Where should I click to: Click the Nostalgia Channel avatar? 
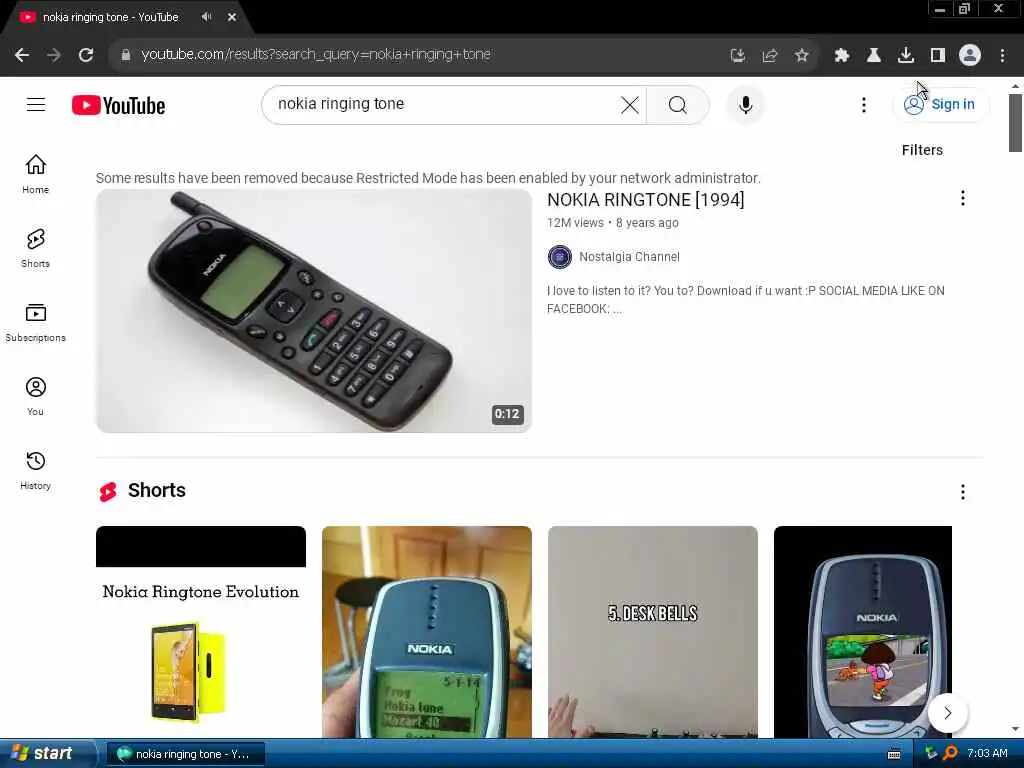[x=560, y=257]
